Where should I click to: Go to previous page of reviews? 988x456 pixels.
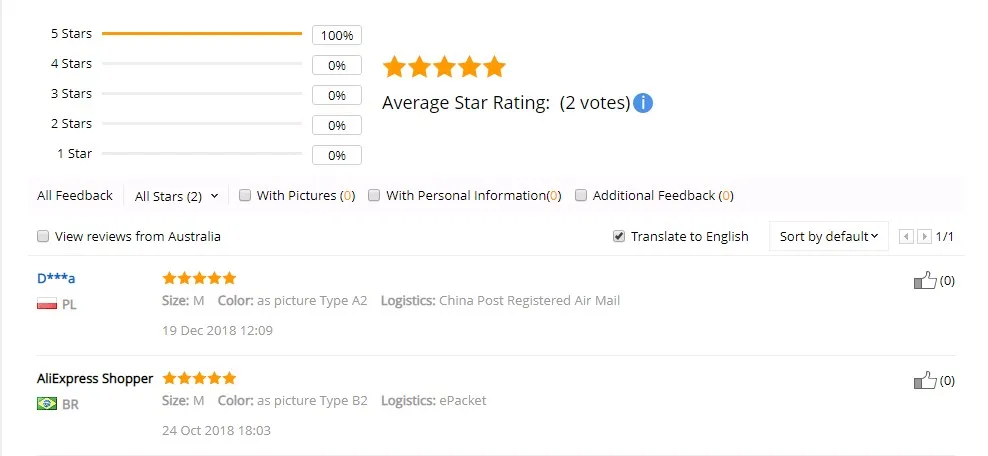pos(906,237)
